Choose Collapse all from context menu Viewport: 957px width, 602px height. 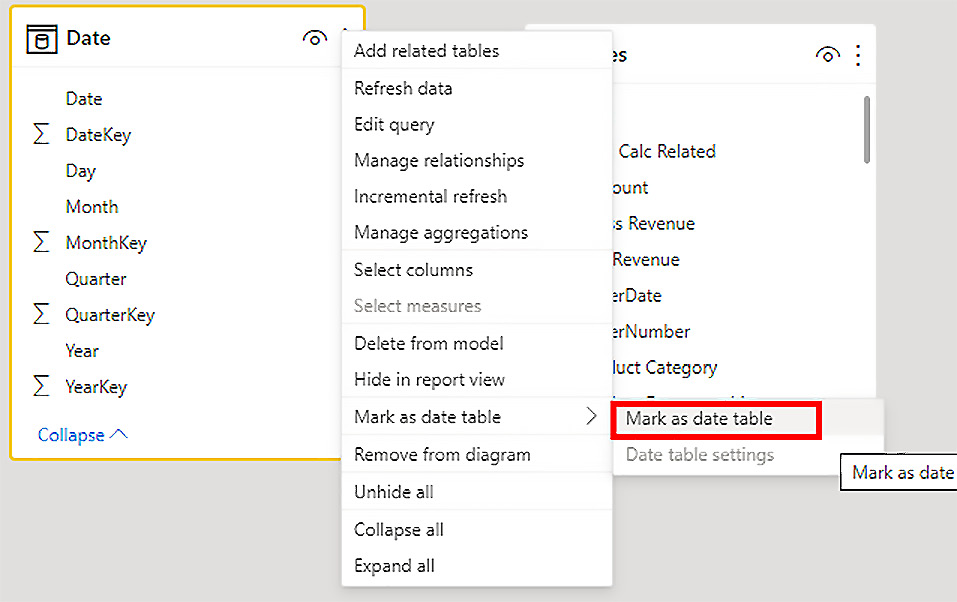(x=398, y=530)
